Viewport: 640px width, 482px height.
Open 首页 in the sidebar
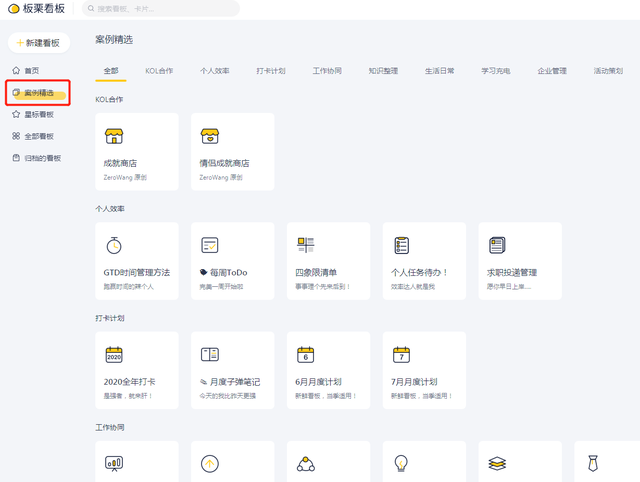32,71
